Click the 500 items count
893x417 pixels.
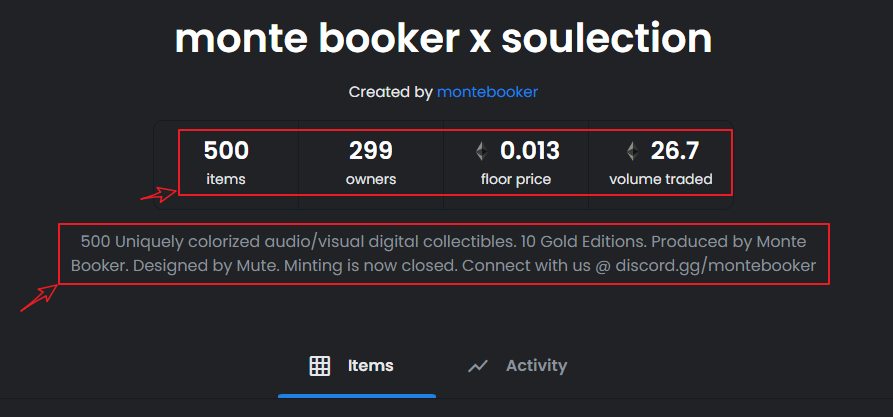pyautogui.click(x=226, y=151)
